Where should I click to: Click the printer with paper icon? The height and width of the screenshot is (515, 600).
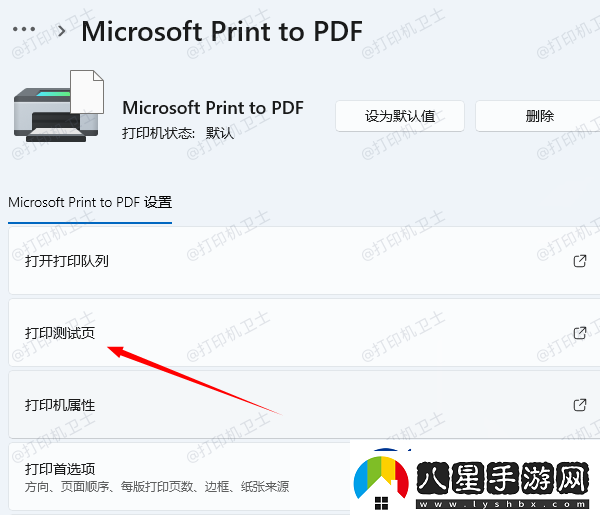tap(59, 106)
